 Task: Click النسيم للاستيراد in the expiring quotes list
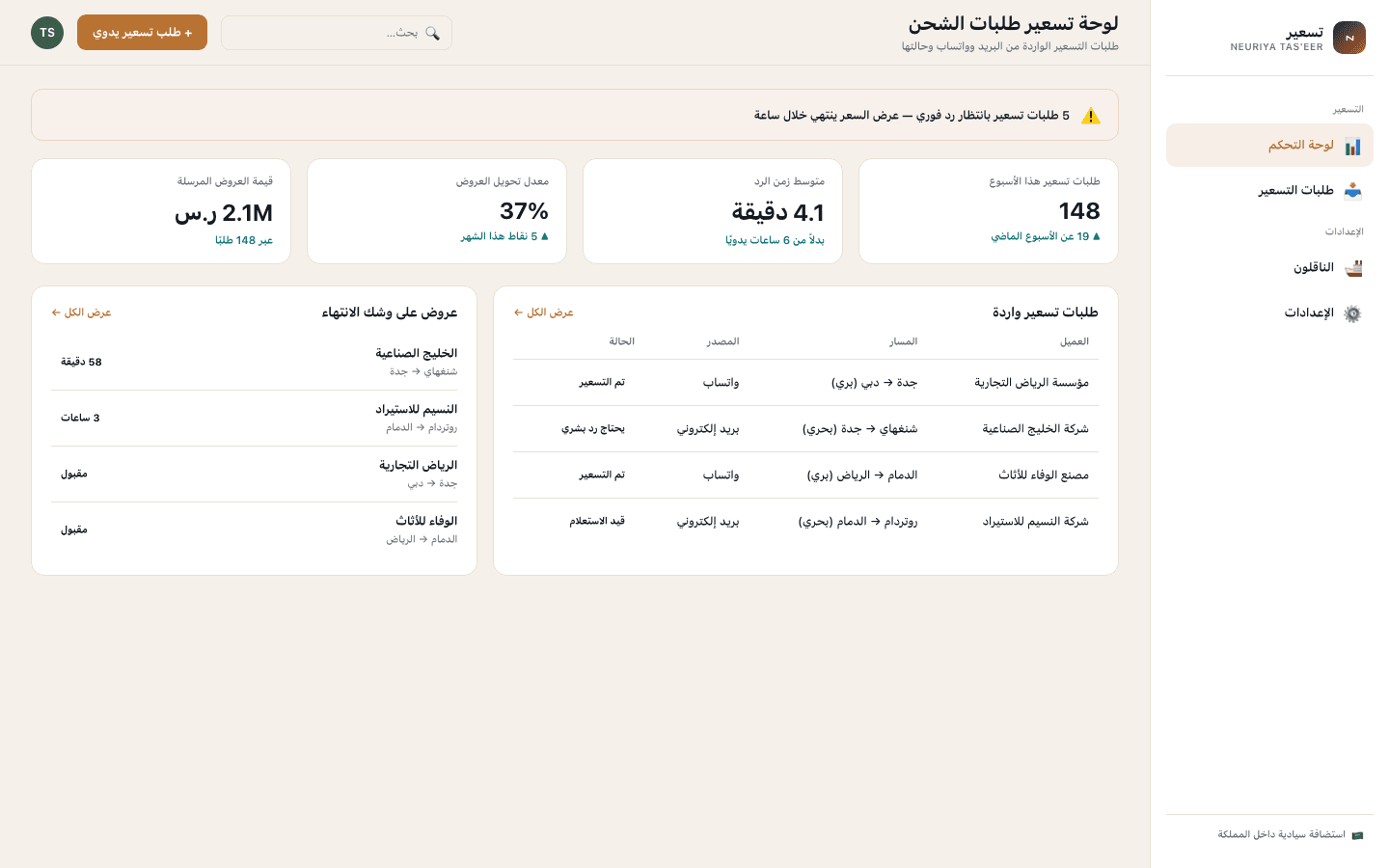coord(416,410)
